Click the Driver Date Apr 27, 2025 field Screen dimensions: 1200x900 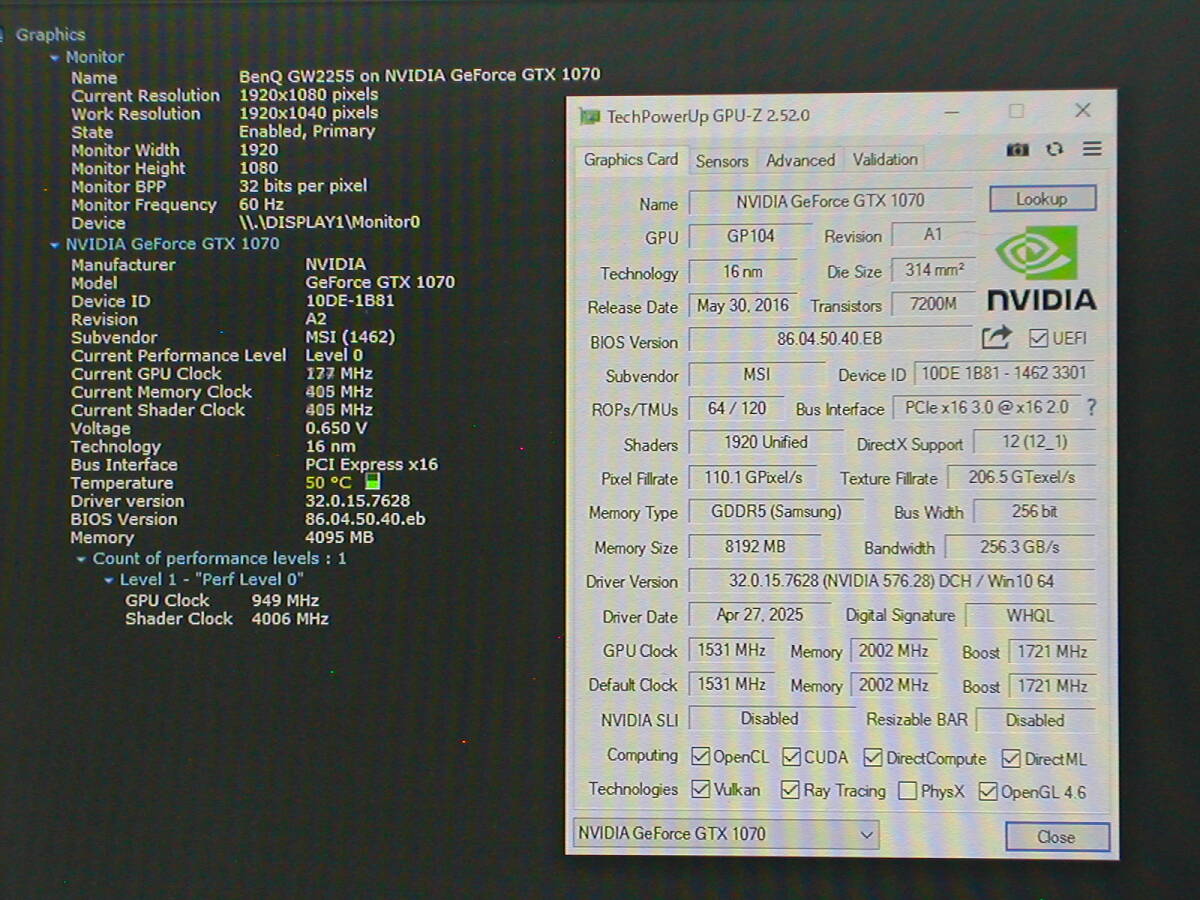pos(760,615)
